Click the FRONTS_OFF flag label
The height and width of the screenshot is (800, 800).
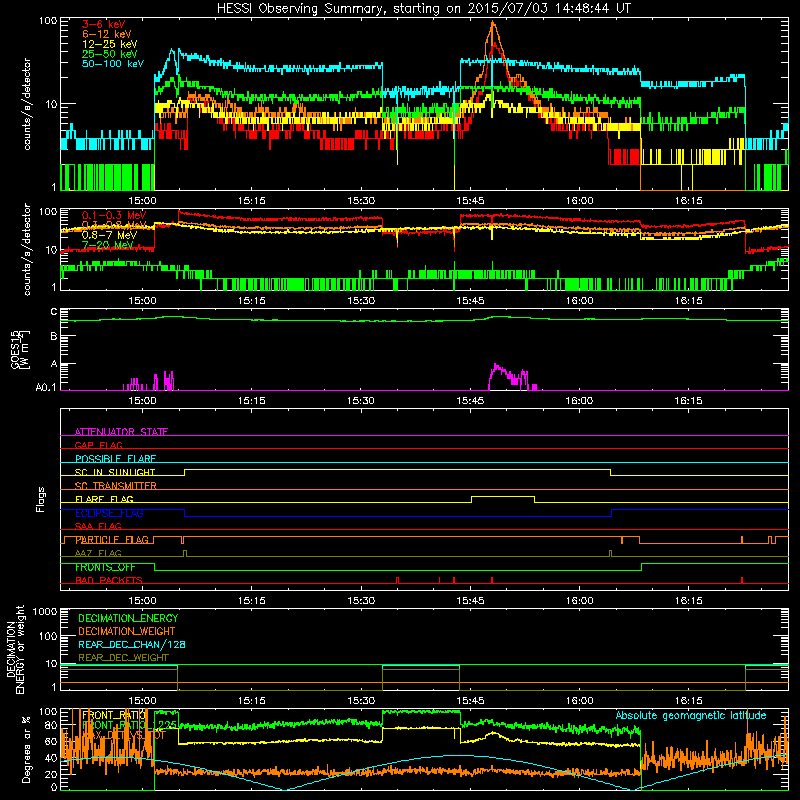105,567
